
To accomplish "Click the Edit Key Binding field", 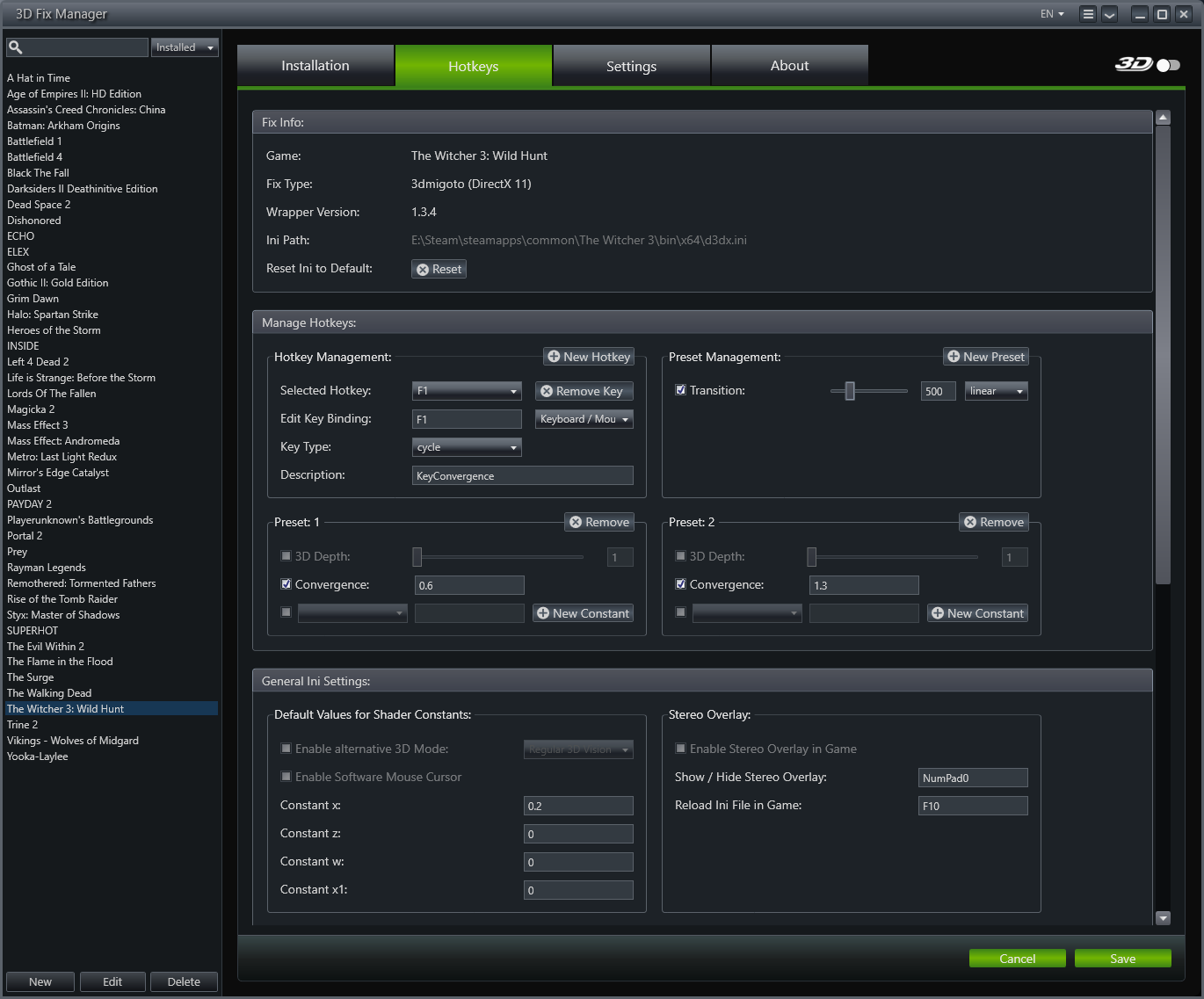I will tap(467, 419).
